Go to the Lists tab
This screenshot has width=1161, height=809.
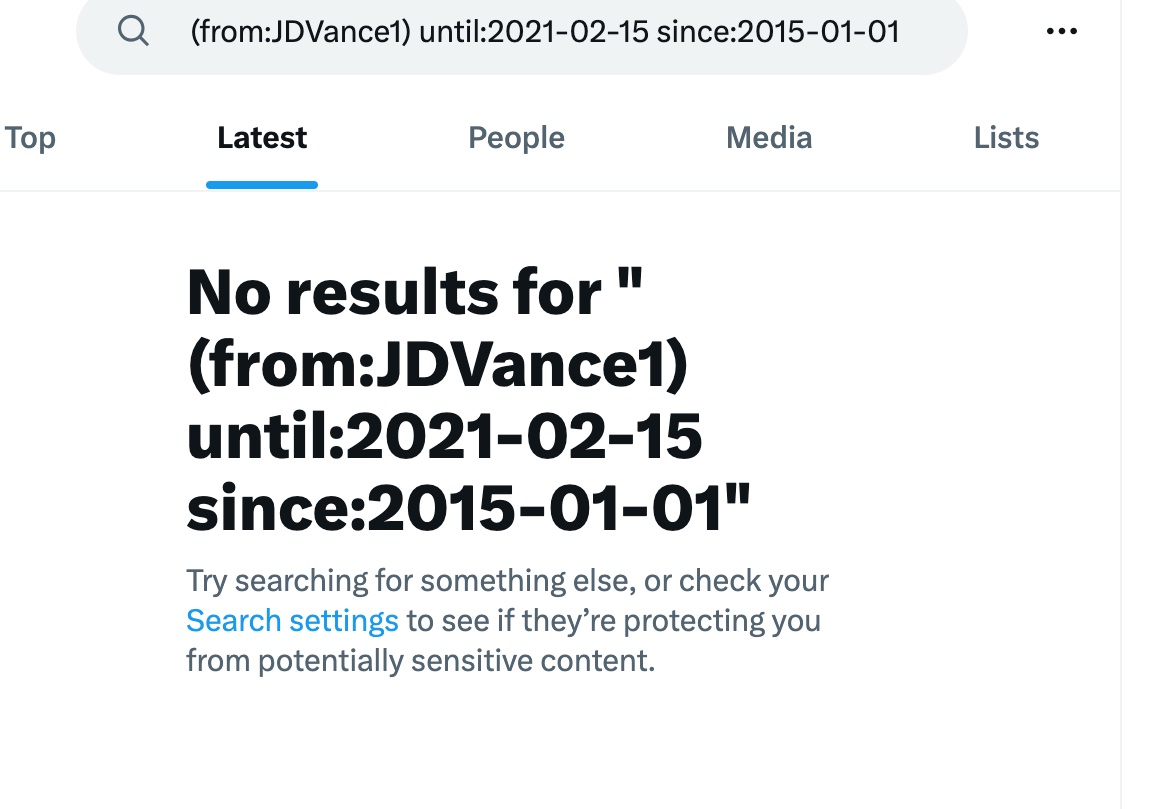[x=1006, y=138]
